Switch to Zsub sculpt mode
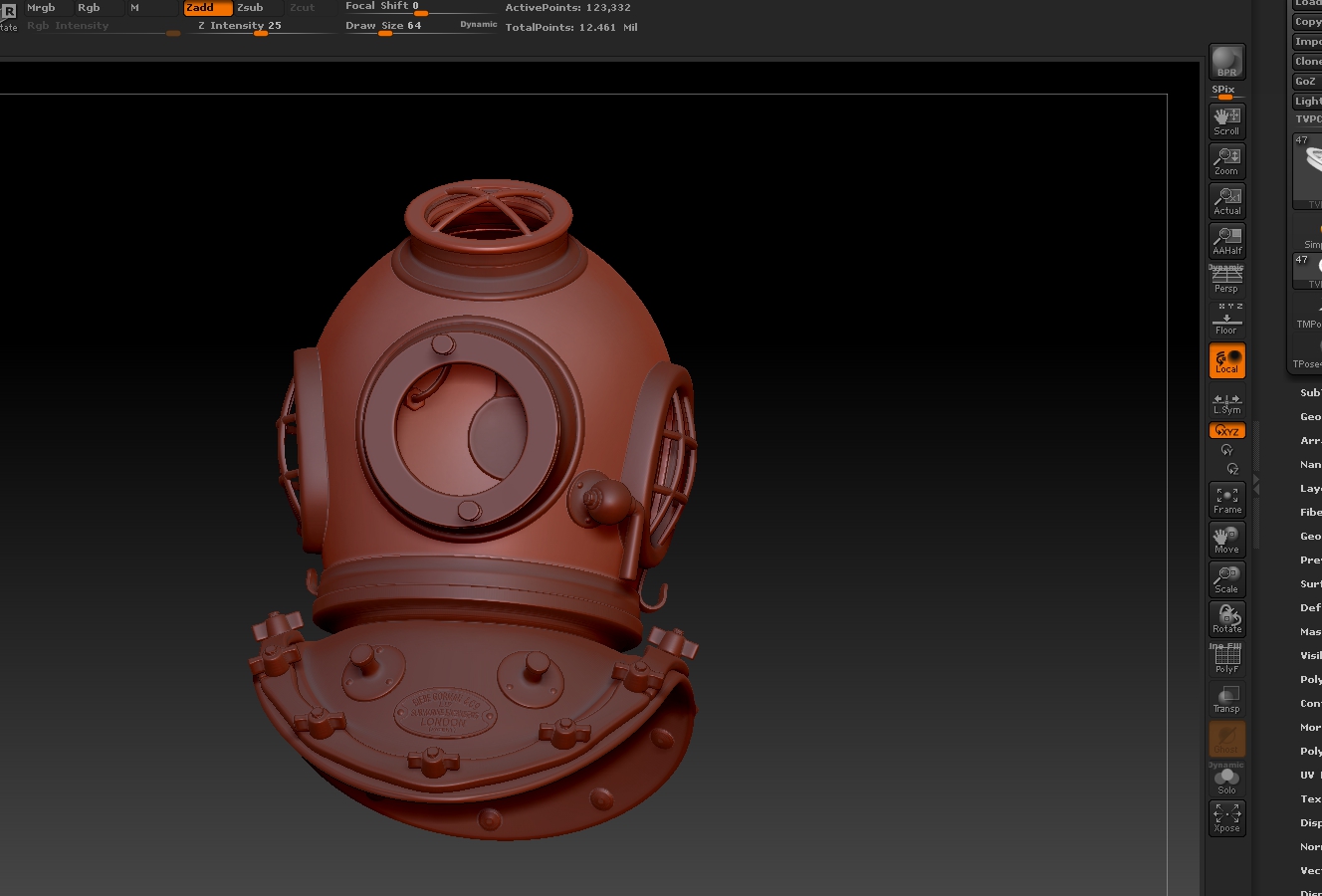This screenshot has width=1322, height=896. point(259,7)
